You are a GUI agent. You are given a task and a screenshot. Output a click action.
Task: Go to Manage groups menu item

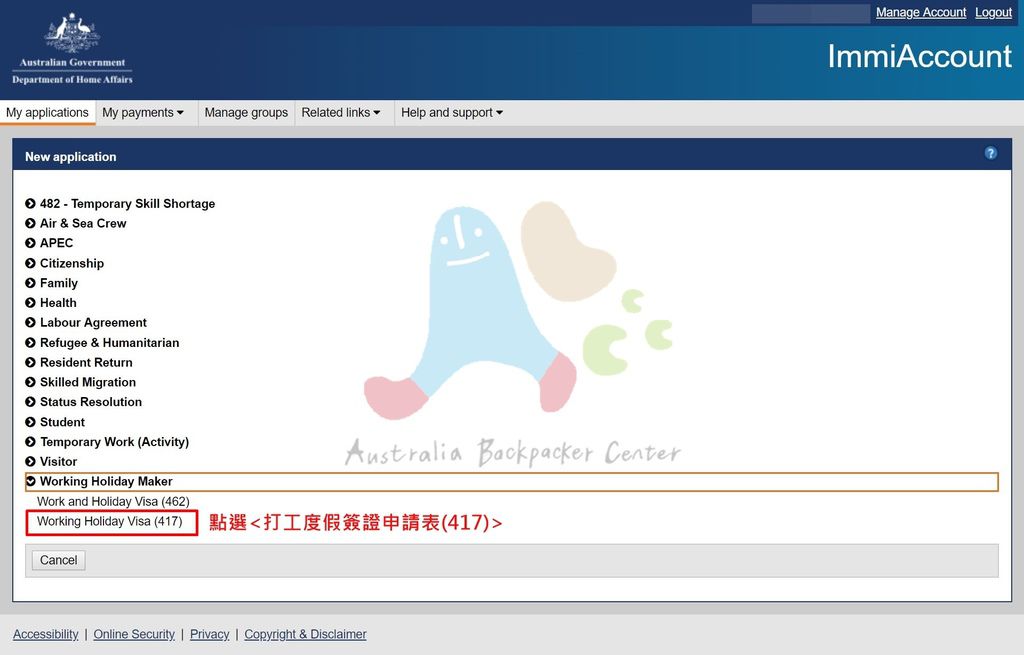click(x=246, y=112)
